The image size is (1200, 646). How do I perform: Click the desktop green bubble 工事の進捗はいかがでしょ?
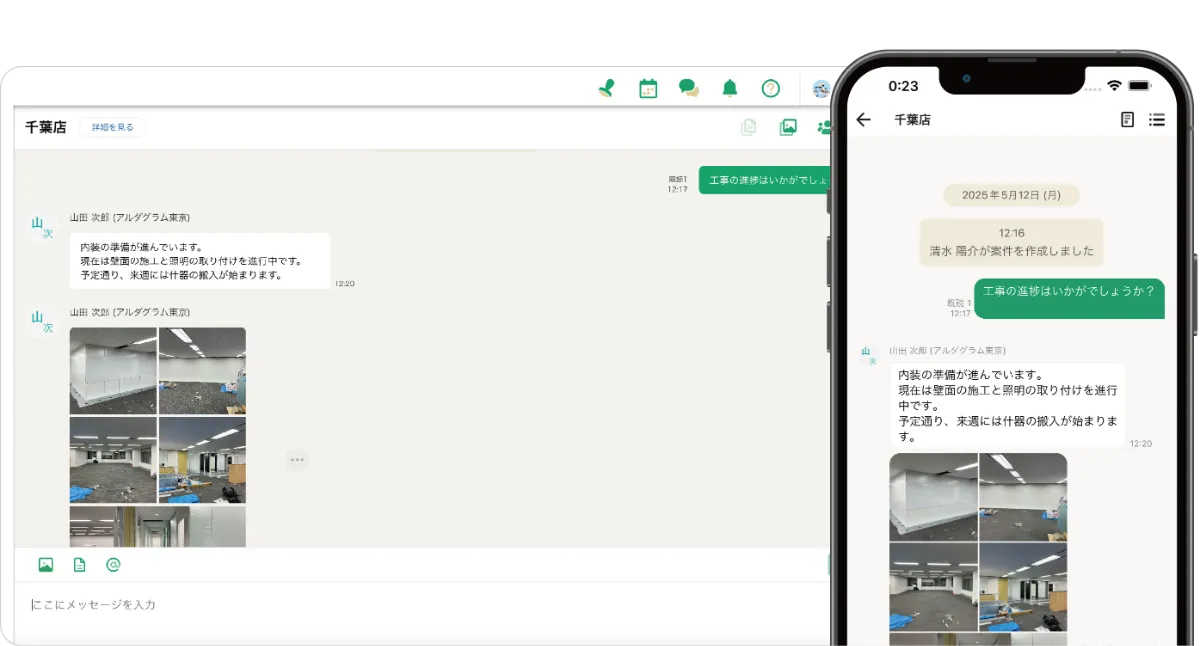pyautogui.click(x=765, y=180)
